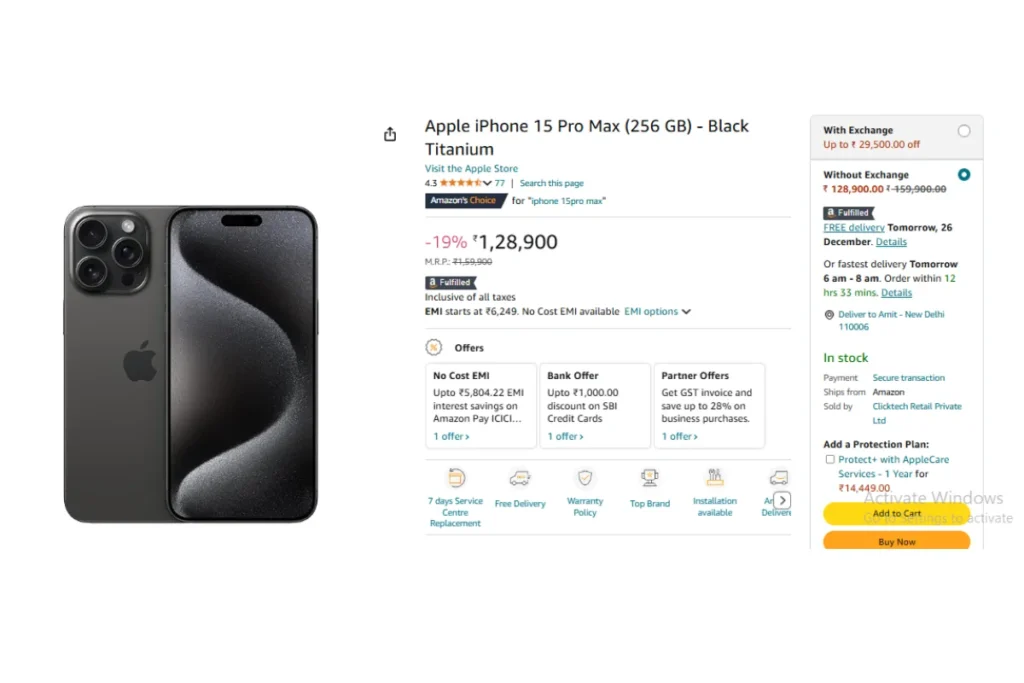Open the Visit the Apple Store link

(472, 168)
